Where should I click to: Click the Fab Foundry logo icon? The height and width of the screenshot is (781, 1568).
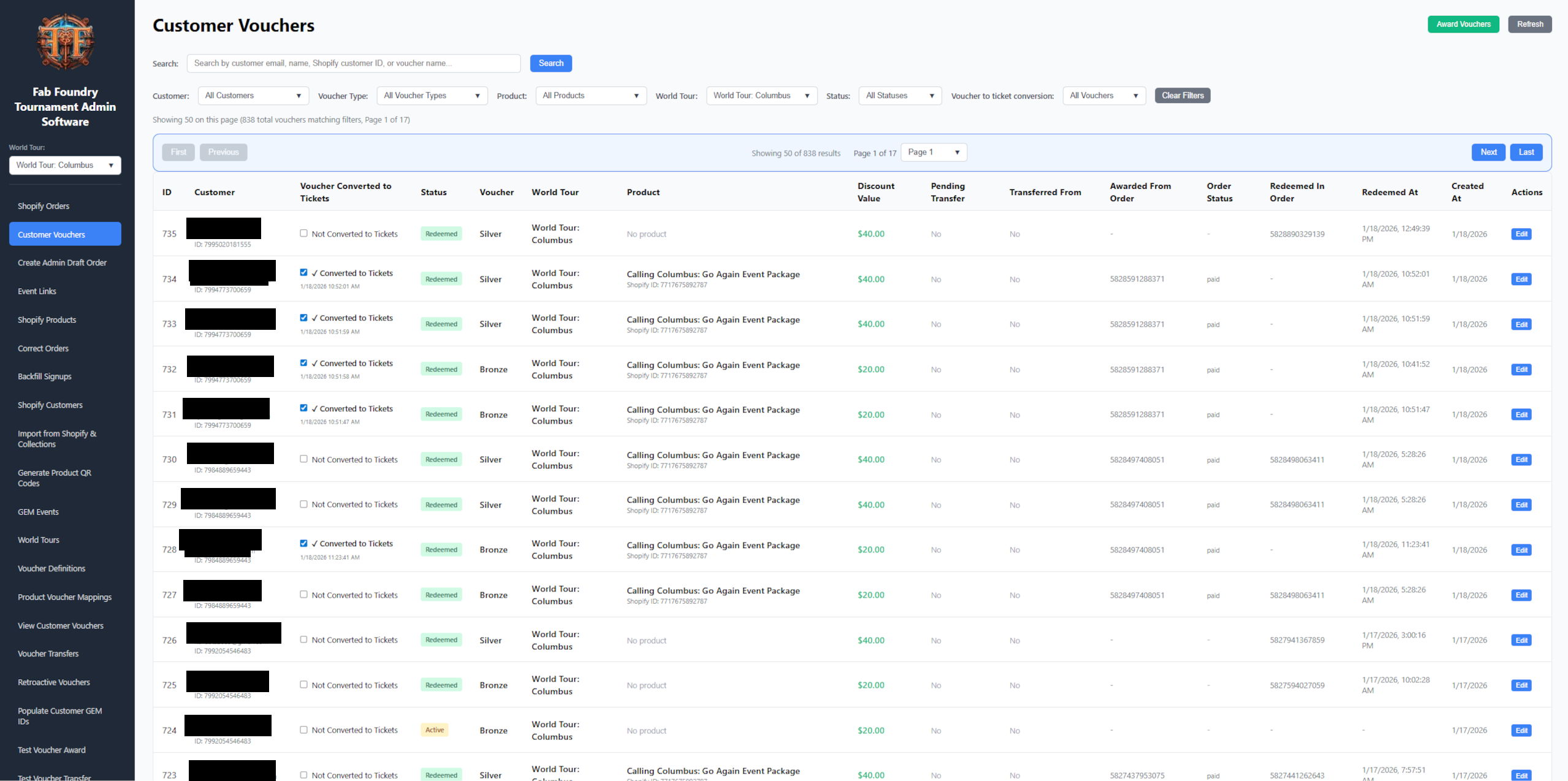tap(66, 42)
